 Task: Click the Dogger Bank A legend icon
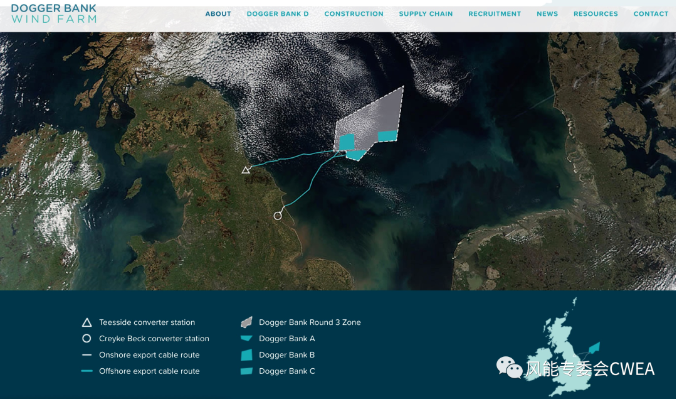point(246,338)
